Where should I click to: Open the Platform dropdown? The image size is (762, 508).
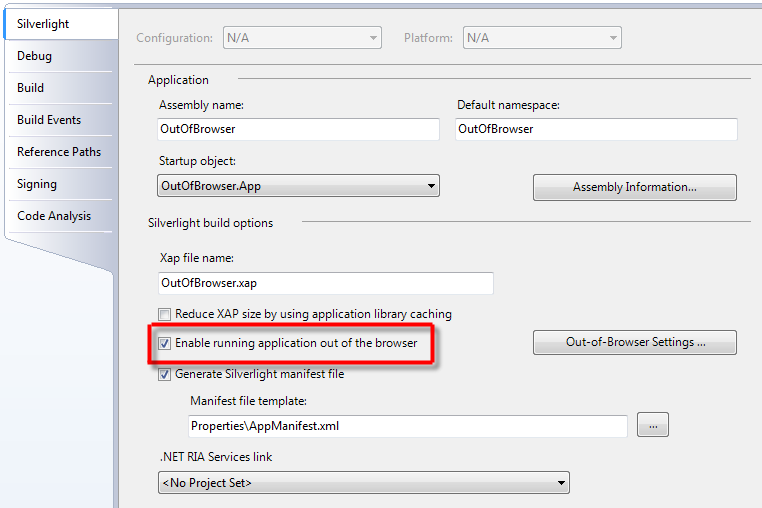click(x=542, y=38)
